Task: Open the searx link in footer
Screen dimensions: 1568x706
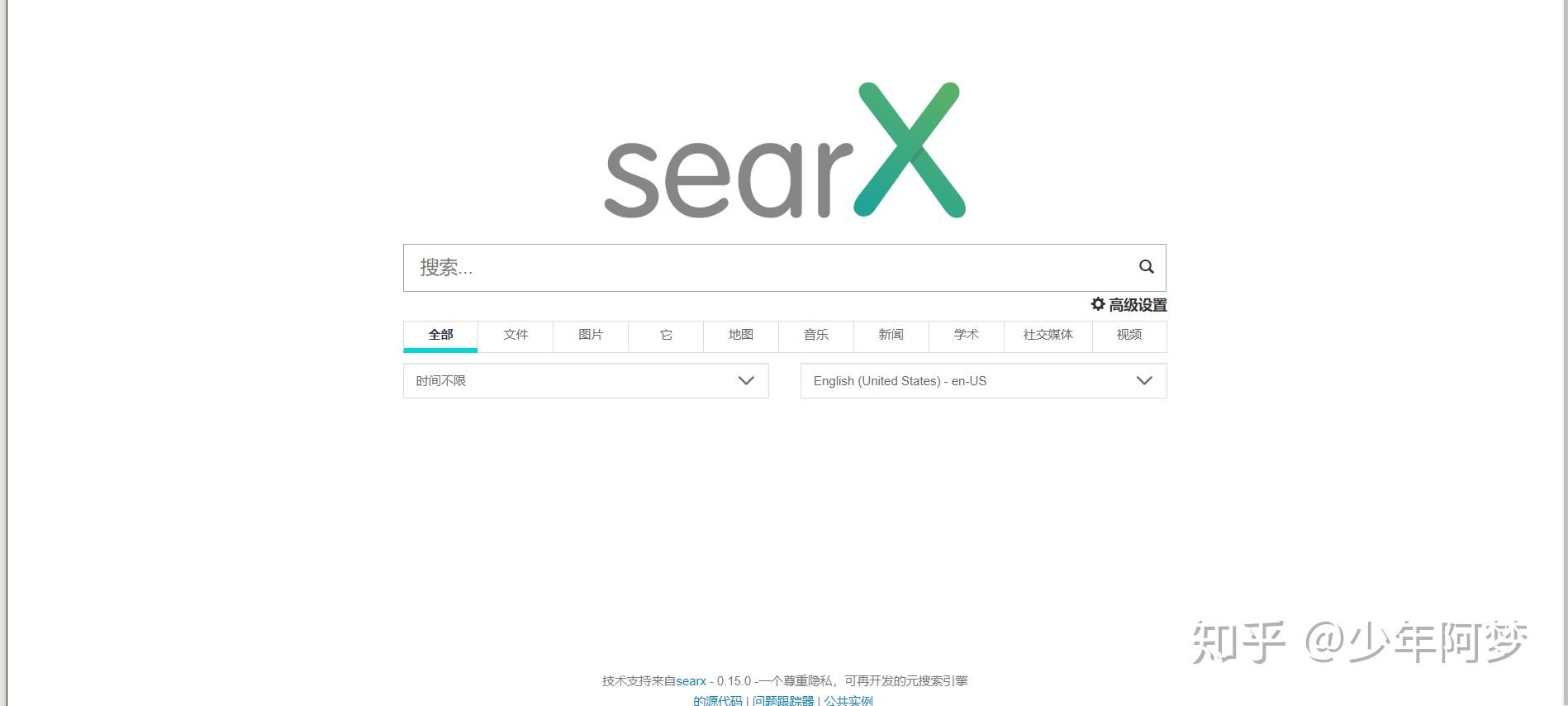Action: coord(691,681)
